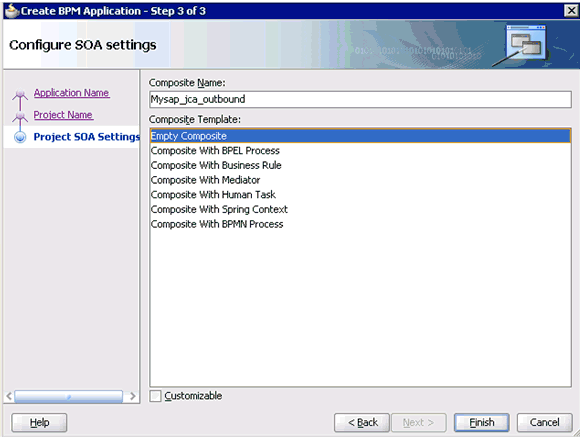580x438 pixels.
Task: Click the left arrow of sidebar scrollbar
Action: pyautogui.click(x=9, y=396)
